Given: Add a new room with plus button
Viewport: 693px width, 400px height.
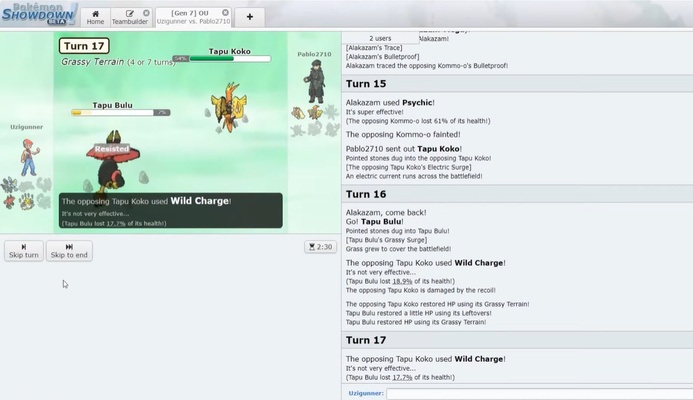Looking at the screenshot, I should coord(250,17).
